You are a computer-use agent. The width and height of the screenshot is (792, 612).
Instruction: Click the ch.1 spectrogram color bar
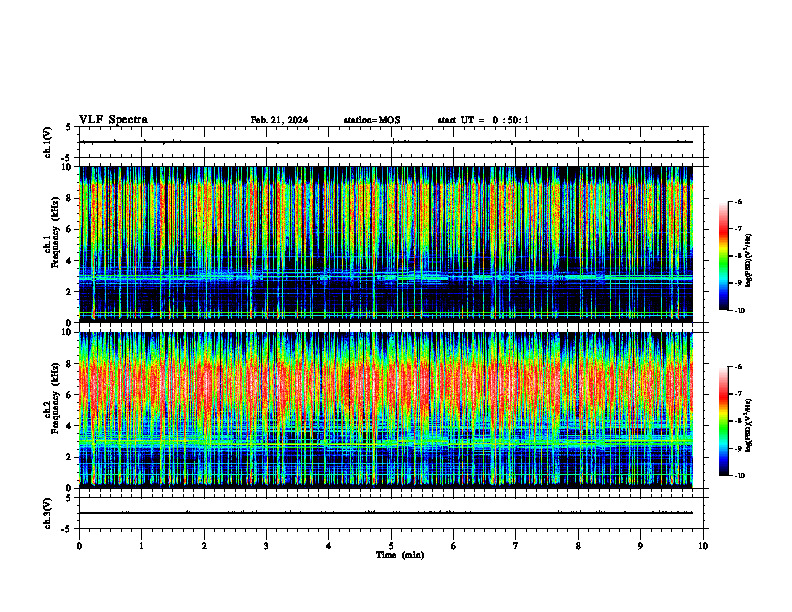tap(724, 256)
